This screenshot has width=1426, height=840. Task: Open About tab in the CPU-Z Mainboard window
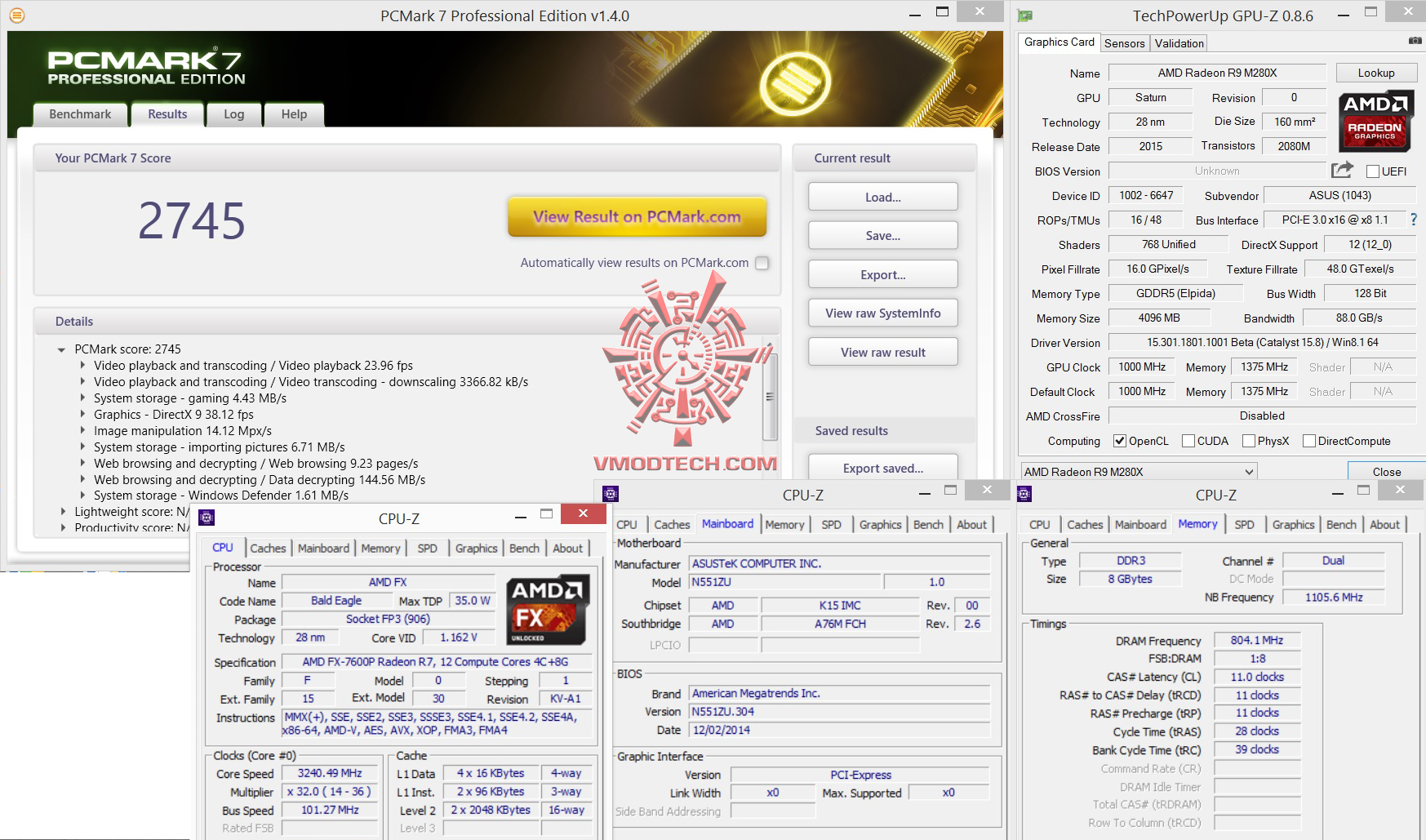pyautogui.click(x=971, y=525)
